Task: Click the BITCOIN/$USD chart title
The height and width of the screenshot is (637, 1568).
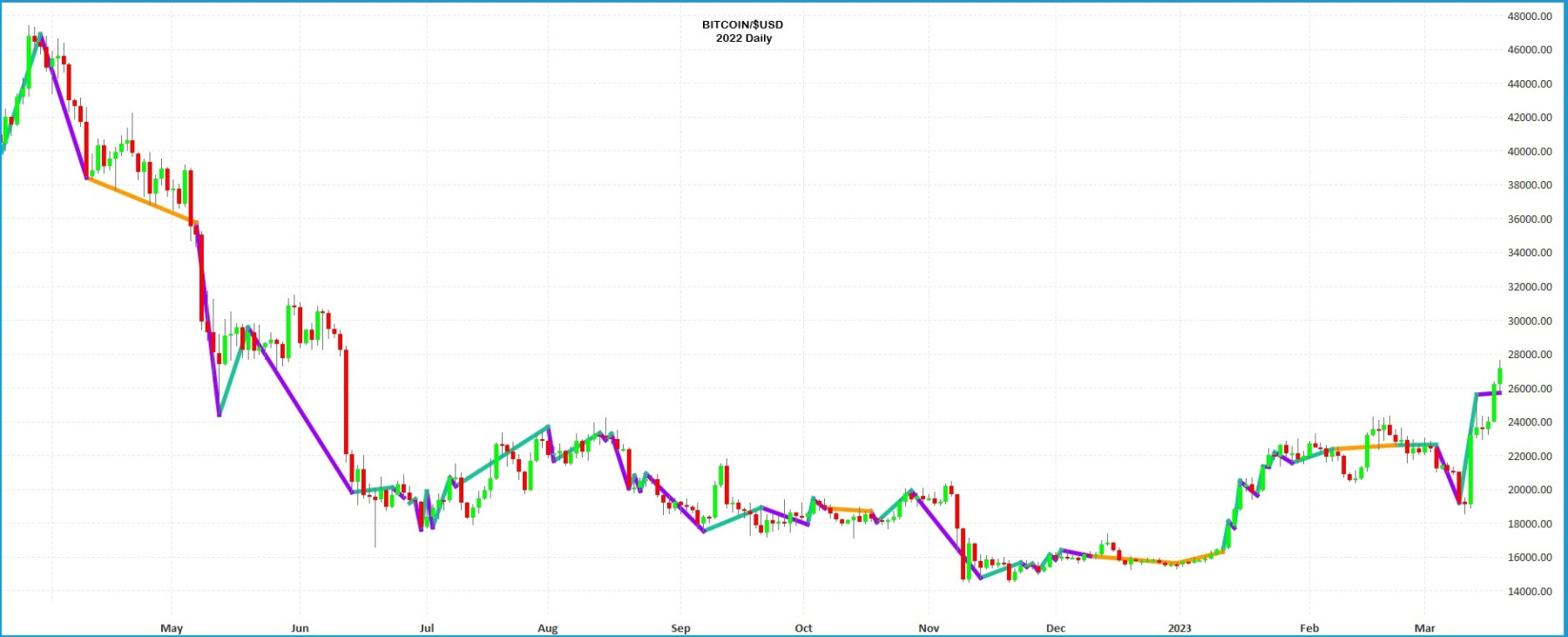Action: (x=742, y=24)
